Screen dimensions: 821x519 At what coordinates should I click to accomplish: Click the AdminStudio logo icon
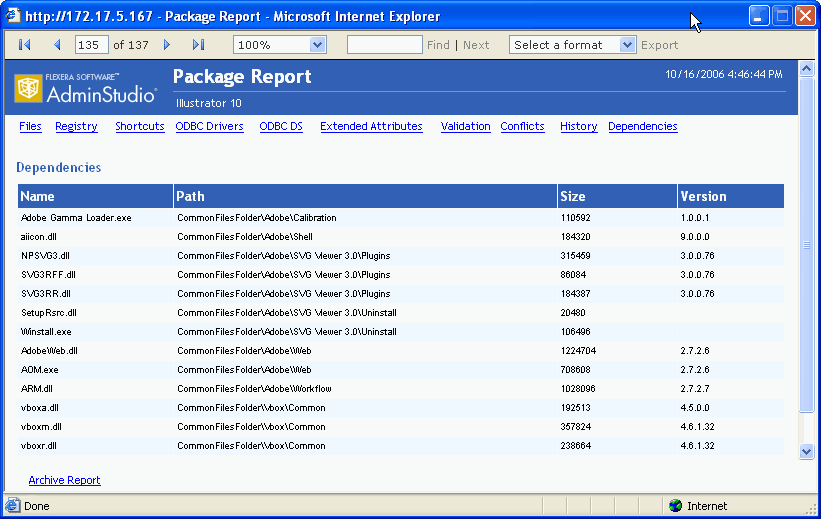click(29, 88)
